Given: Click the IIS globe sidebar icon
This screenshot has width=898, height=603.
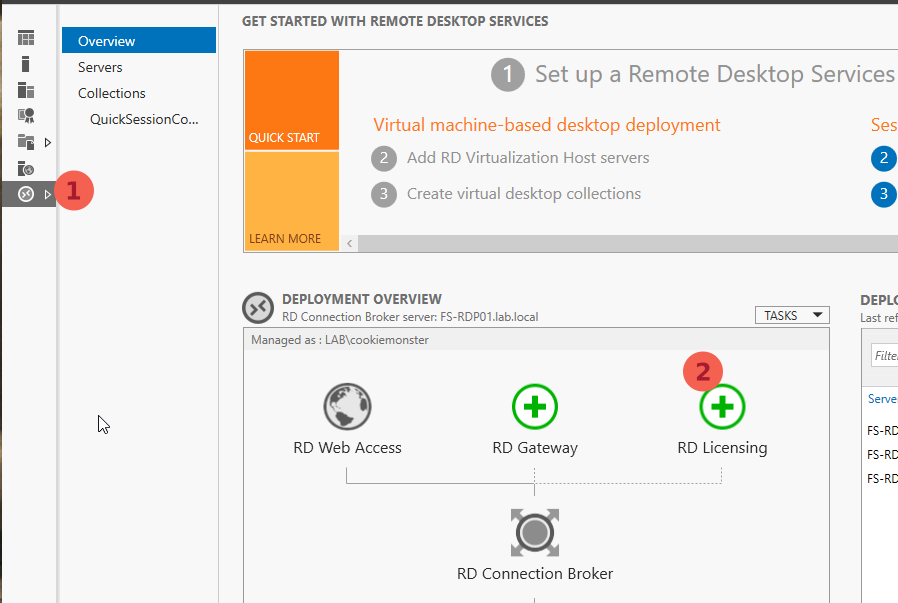Looking at the screenshot, I should [x=26, y=168].
